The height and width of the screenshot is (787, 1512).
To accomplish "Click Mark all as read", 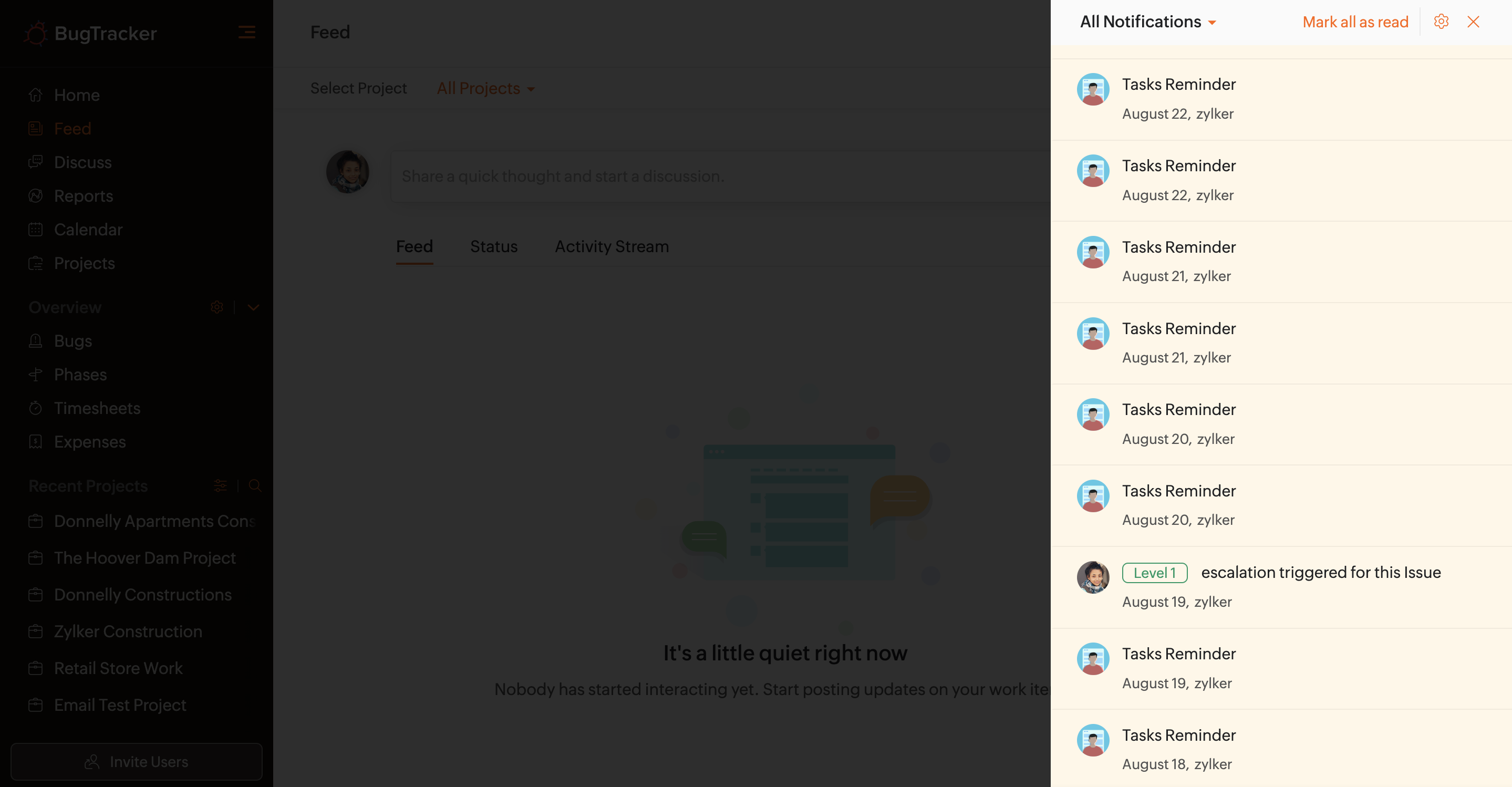I will [1355, 22].
